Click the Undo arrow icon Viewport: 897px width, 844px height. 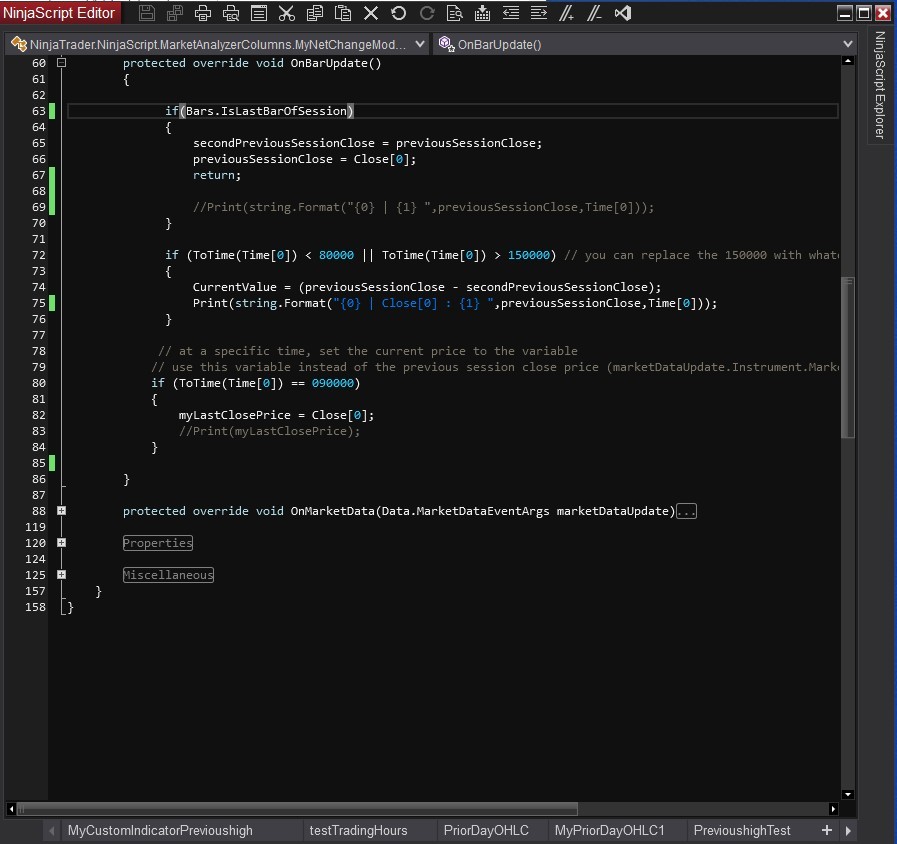click(399, 13)
